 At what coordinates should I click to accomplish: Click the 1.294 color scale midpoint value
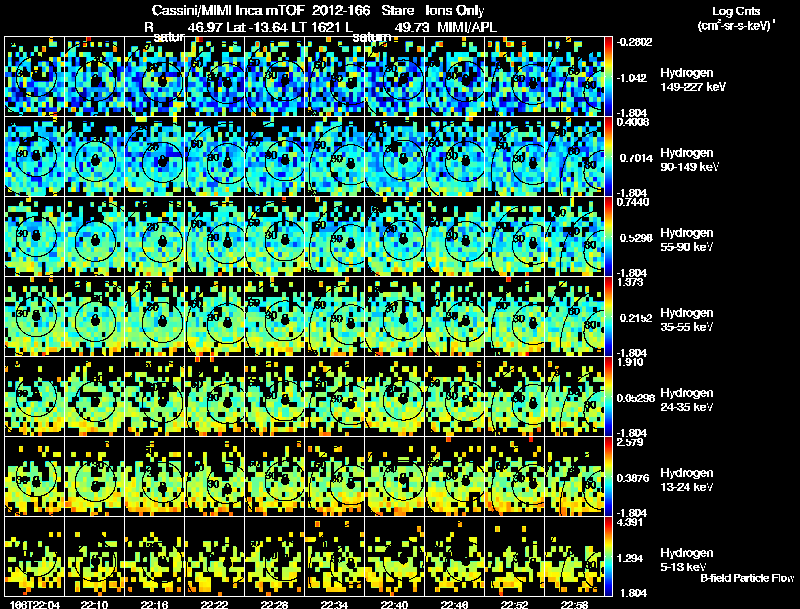point(631,558)
